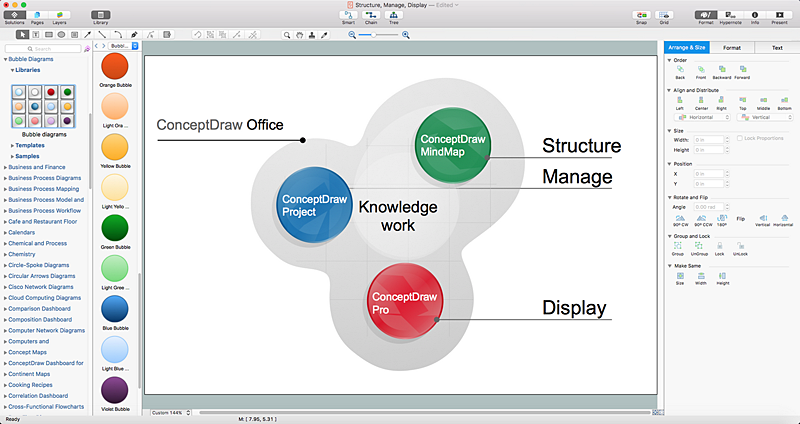Open Business and Finance solutions
Viewport: 800px width, 424px height.
click(37, 167)
